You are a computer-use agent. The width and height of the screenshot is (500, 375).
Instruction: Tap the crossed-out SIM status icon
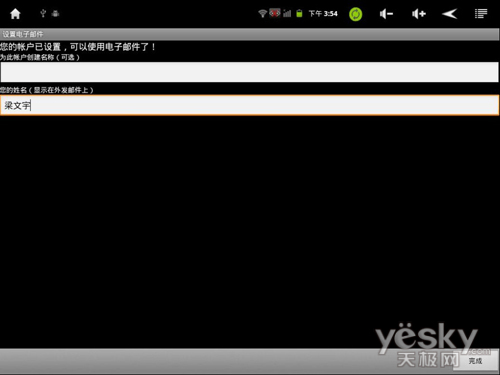coord(275,13)
